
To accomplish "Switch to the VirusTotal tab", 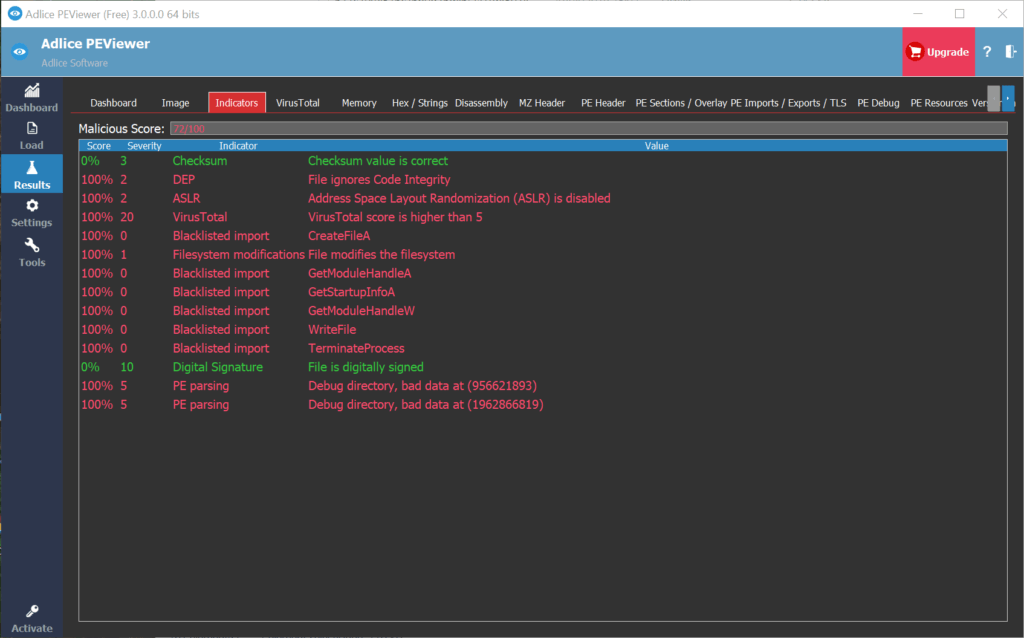I will (298, 103).
